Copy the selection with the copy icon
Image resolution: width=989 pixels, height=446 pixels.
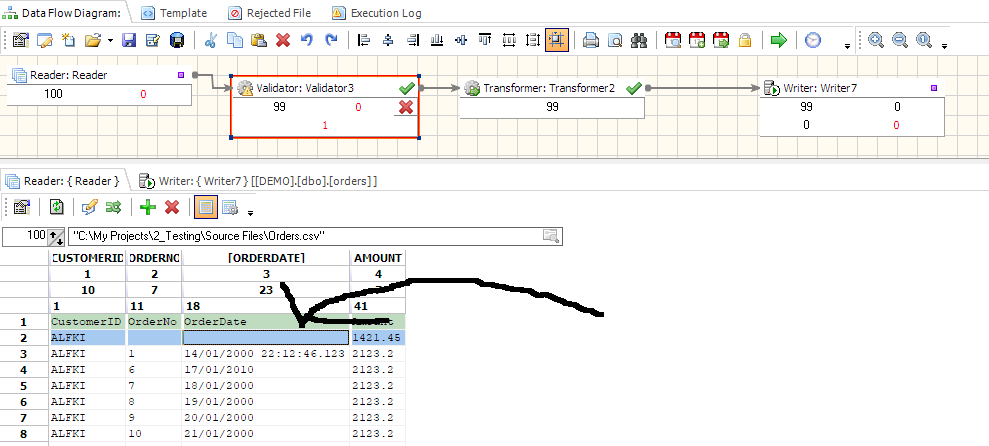235,40
